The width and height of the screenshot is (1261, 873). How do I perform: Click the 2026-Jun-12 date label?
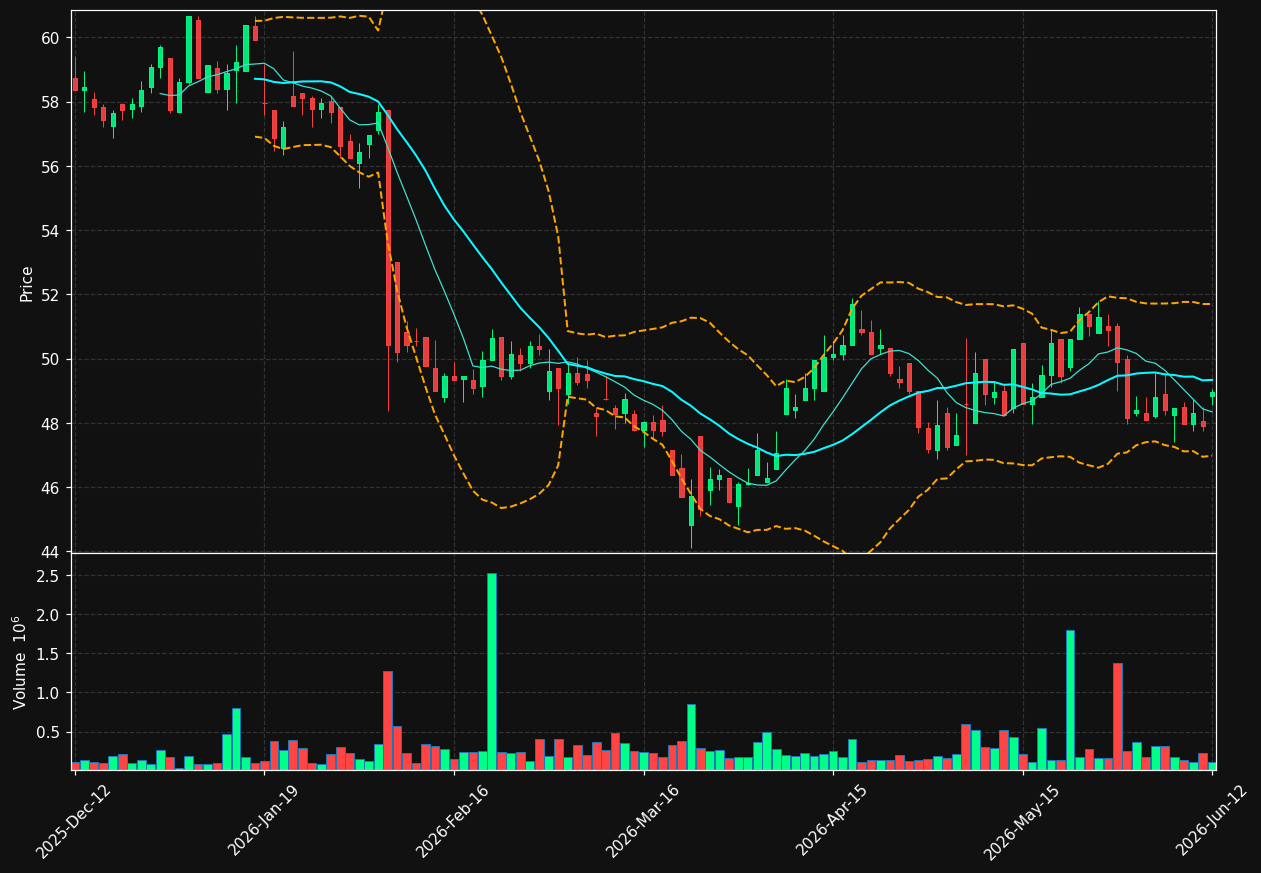[1212, 821]
